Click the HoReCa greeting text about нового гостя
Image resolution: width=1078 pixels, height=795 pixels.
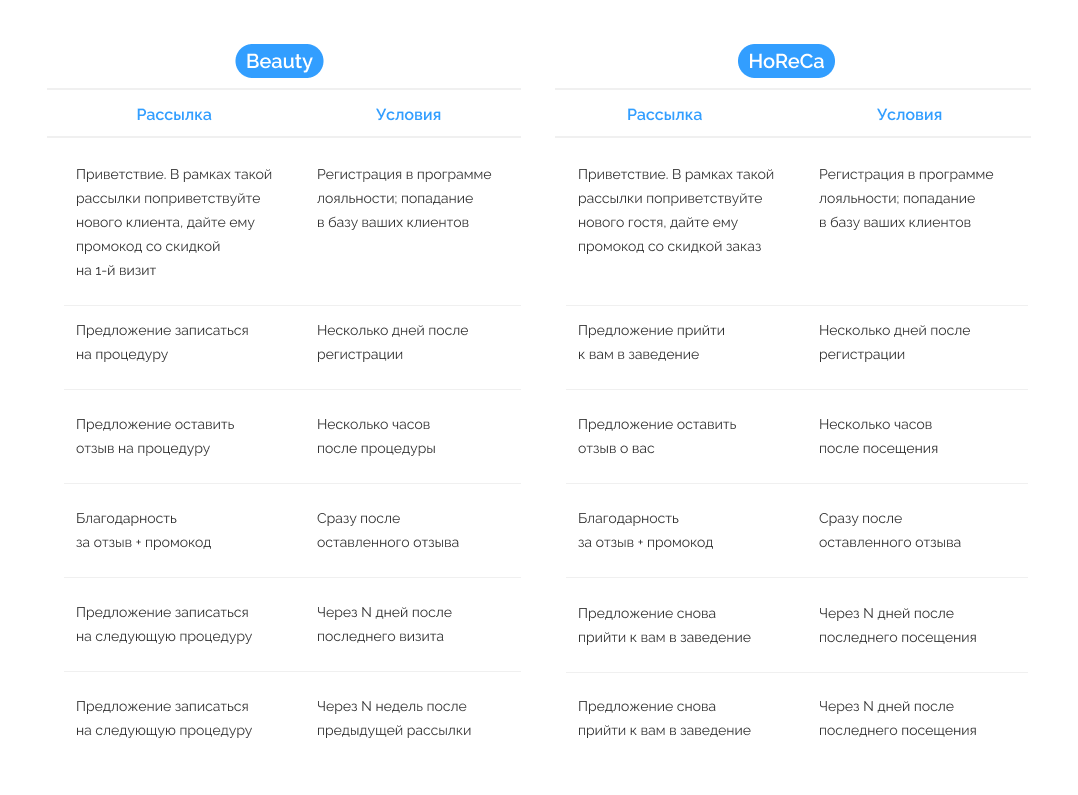point(676,210)
